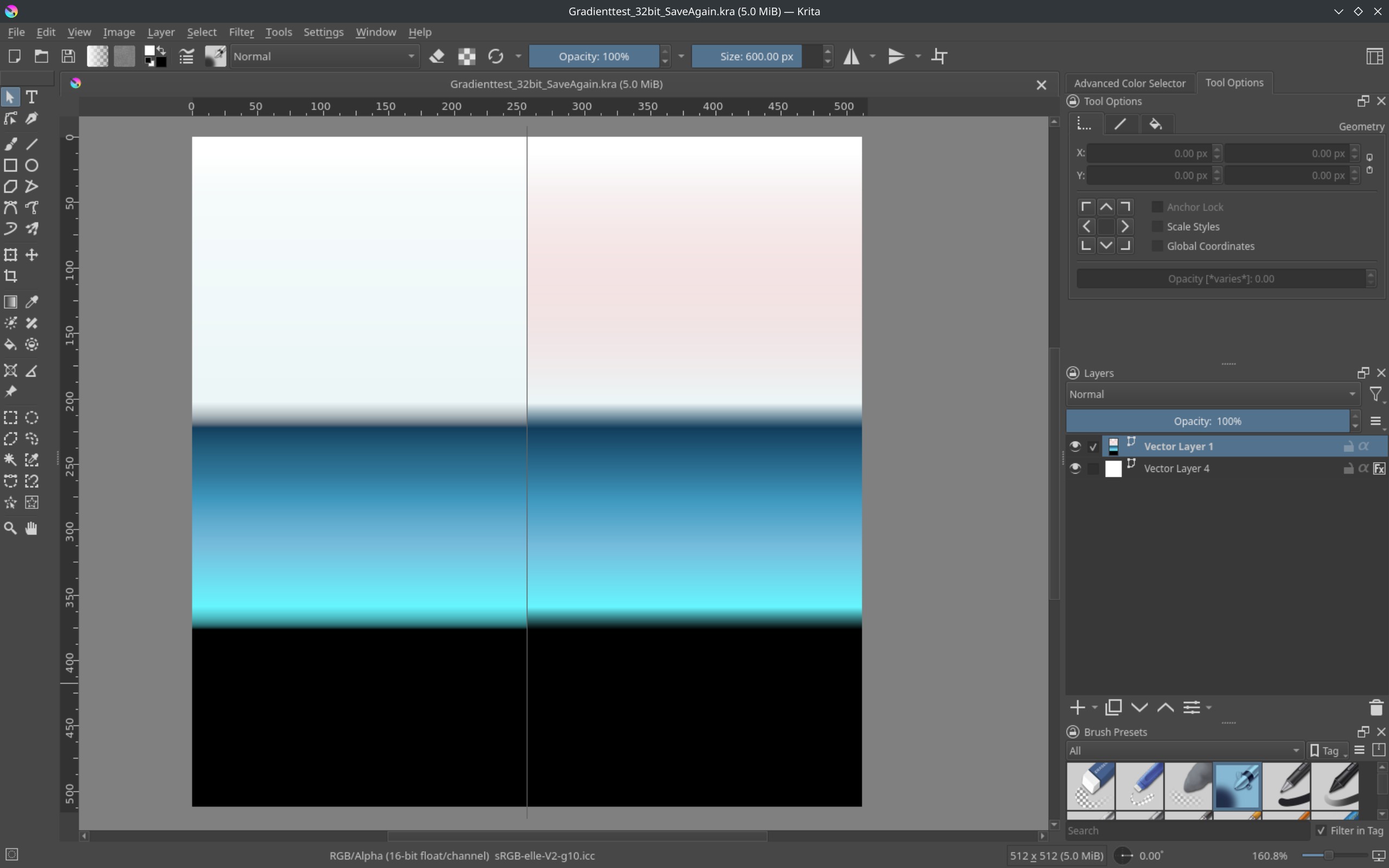The height and width of the screenshot is (868, 1389).
Task: Choose the Gradient tool
Action: [x=11, y=302]
